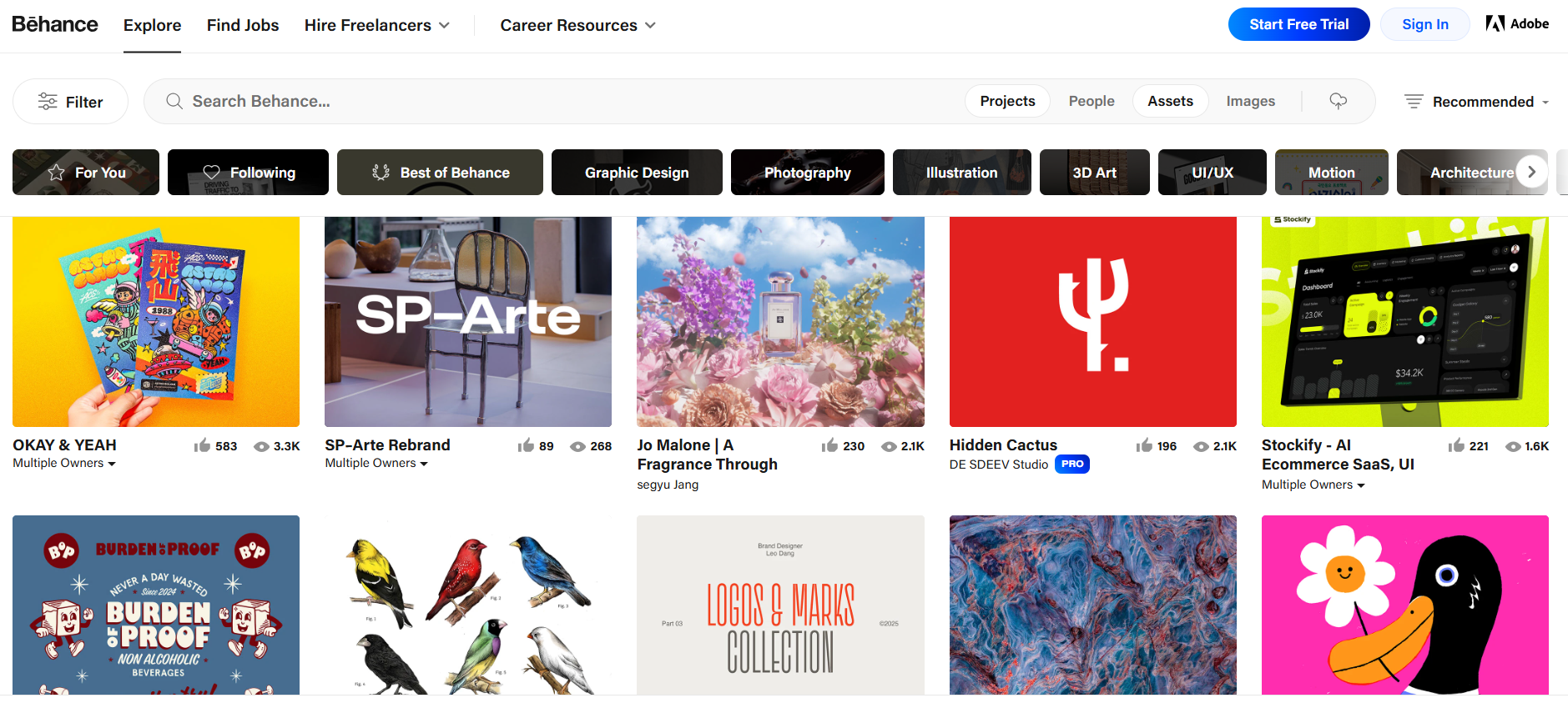
Task: Like the SP-Arte Rebrand project
Action: [526, 445]
